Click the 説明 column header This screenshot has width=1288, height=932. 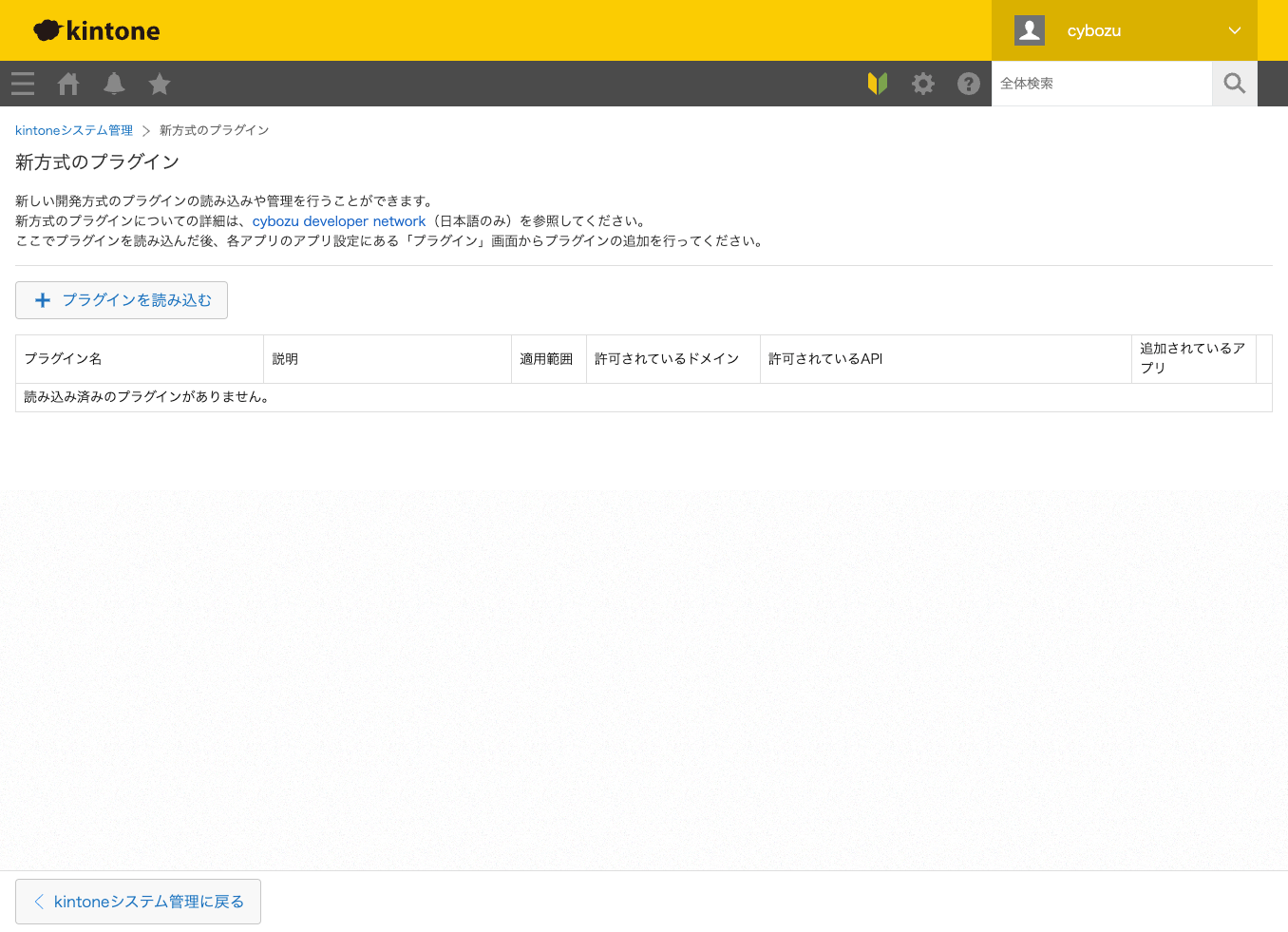coord(388,359)
